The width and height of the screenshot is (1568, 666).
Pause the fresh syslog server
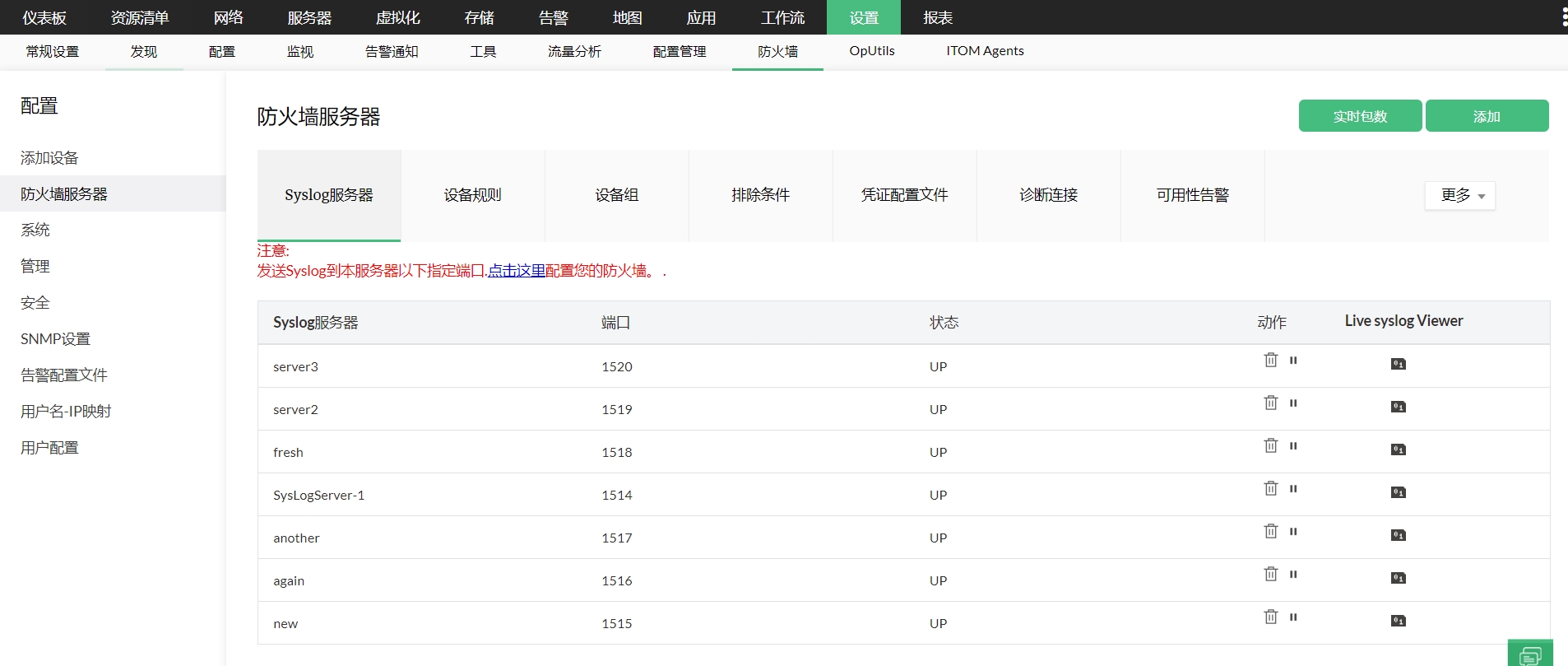point(1293,446)
